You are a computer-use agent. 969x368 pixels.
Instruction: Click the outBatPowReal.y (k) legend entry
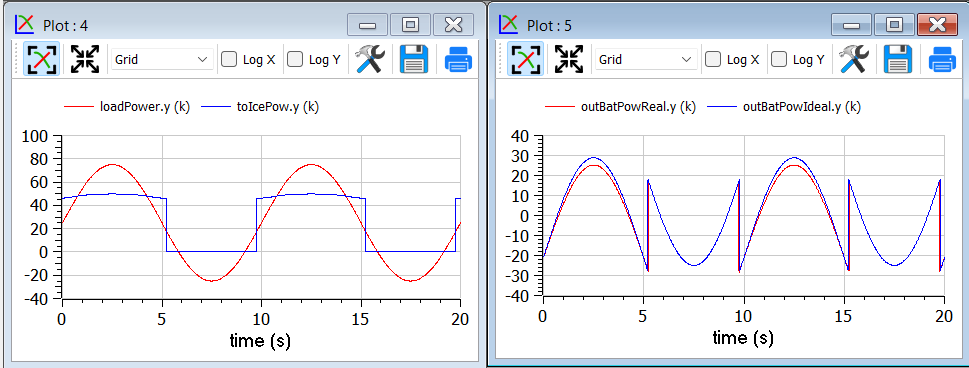click(x=621, y=107)
